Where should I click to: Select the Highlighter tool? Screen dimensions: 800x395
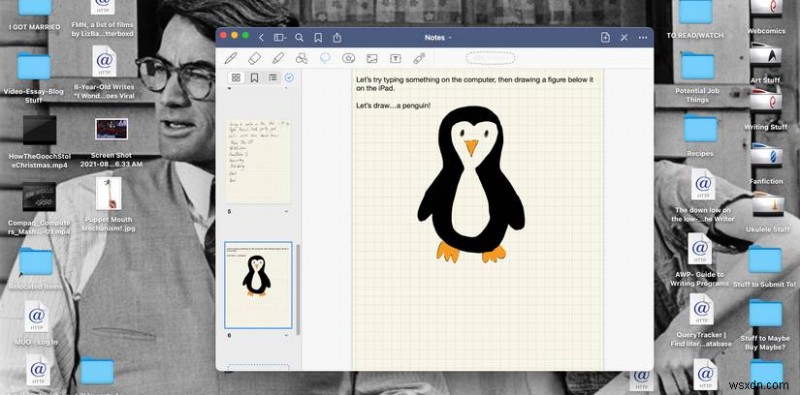coord(278,58)
